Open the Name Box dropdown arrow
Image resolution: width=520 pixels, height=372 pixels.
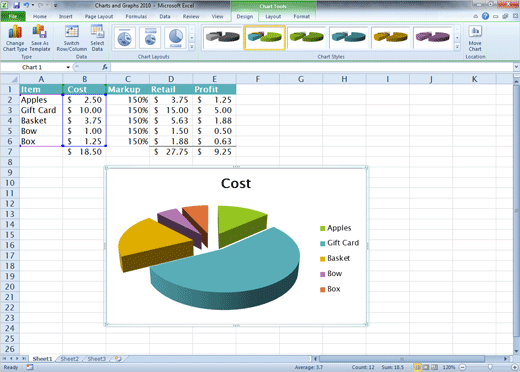tap(68, 67)
